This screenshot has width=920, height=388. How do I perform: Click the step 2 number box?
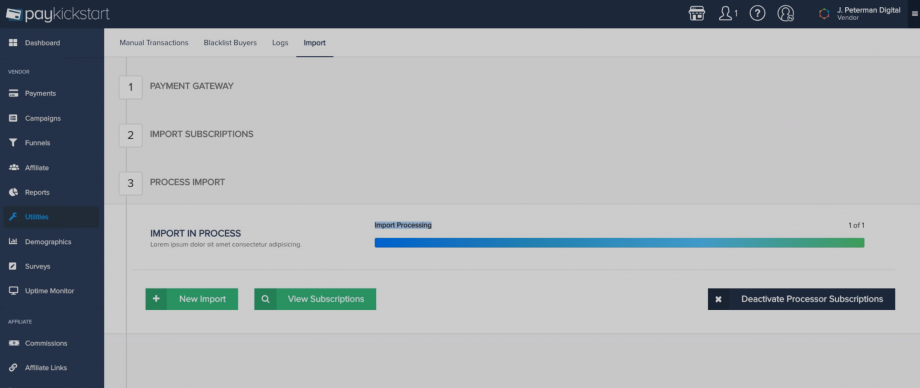[130, 135]
